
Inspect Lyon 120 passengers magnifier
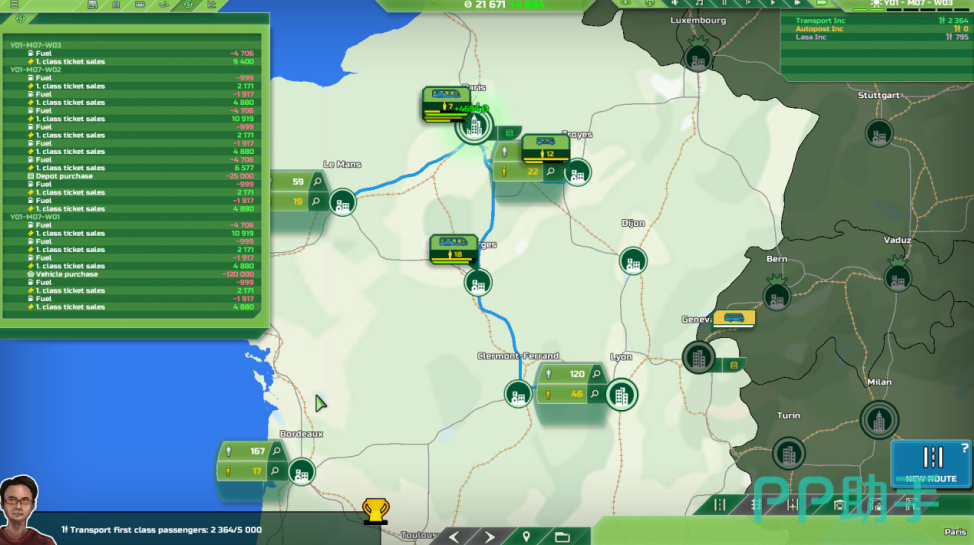(x=596, y=373)
